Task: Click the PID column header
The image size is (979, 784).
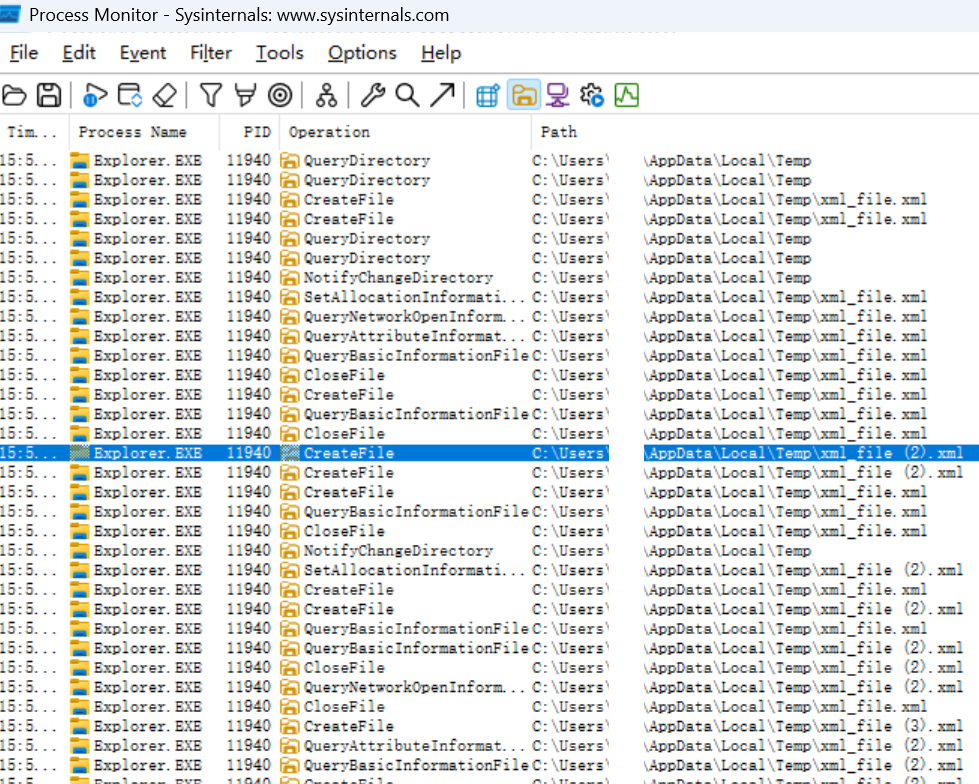Action: click(250, 132)
